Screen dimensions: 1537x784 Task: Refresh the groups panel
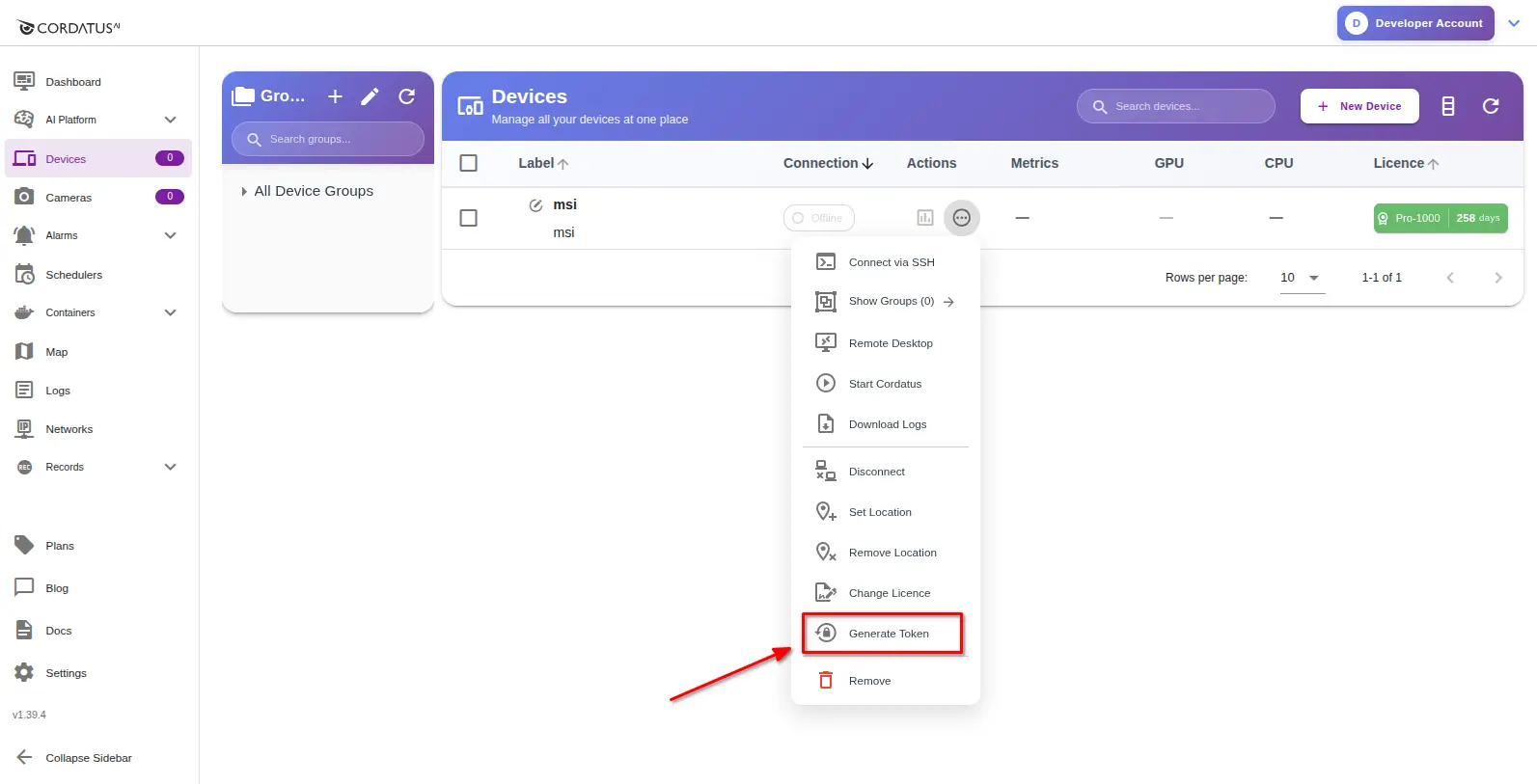[x=407, y=96]
